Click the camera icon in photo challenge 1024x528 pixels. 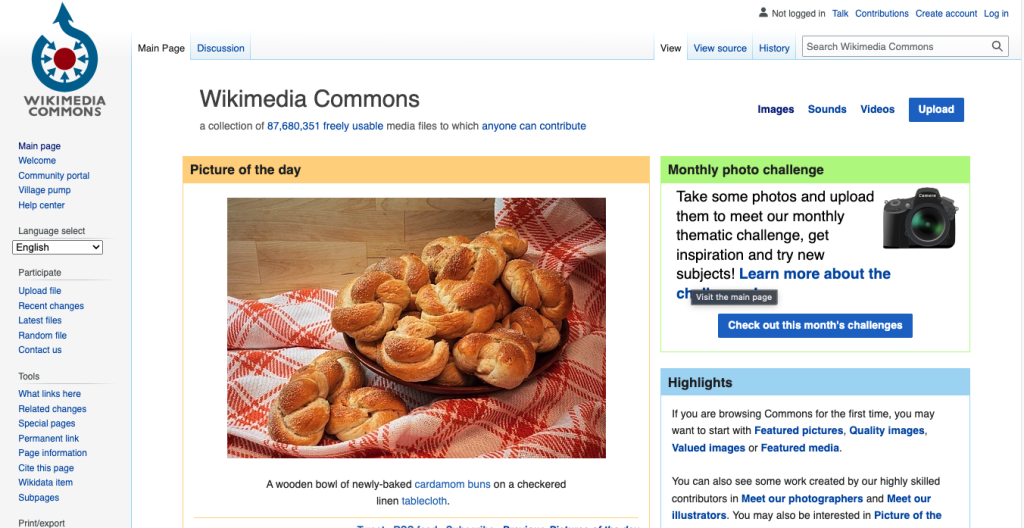click(920, 218)
